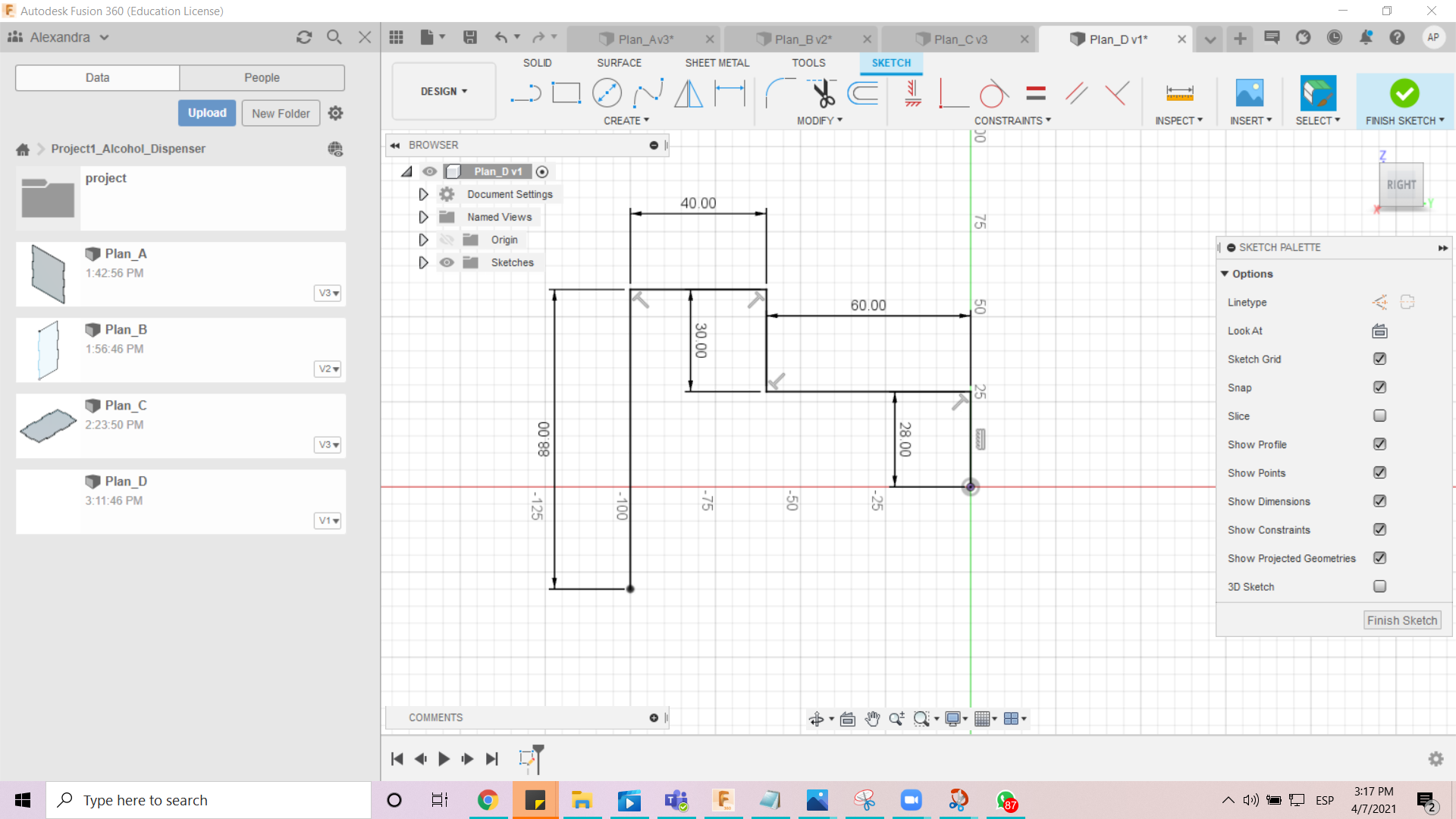Image resolution: width=1456 pixels, height=819 pixels.
Task: Expand the Document Settings node
Action: point(423,194)
